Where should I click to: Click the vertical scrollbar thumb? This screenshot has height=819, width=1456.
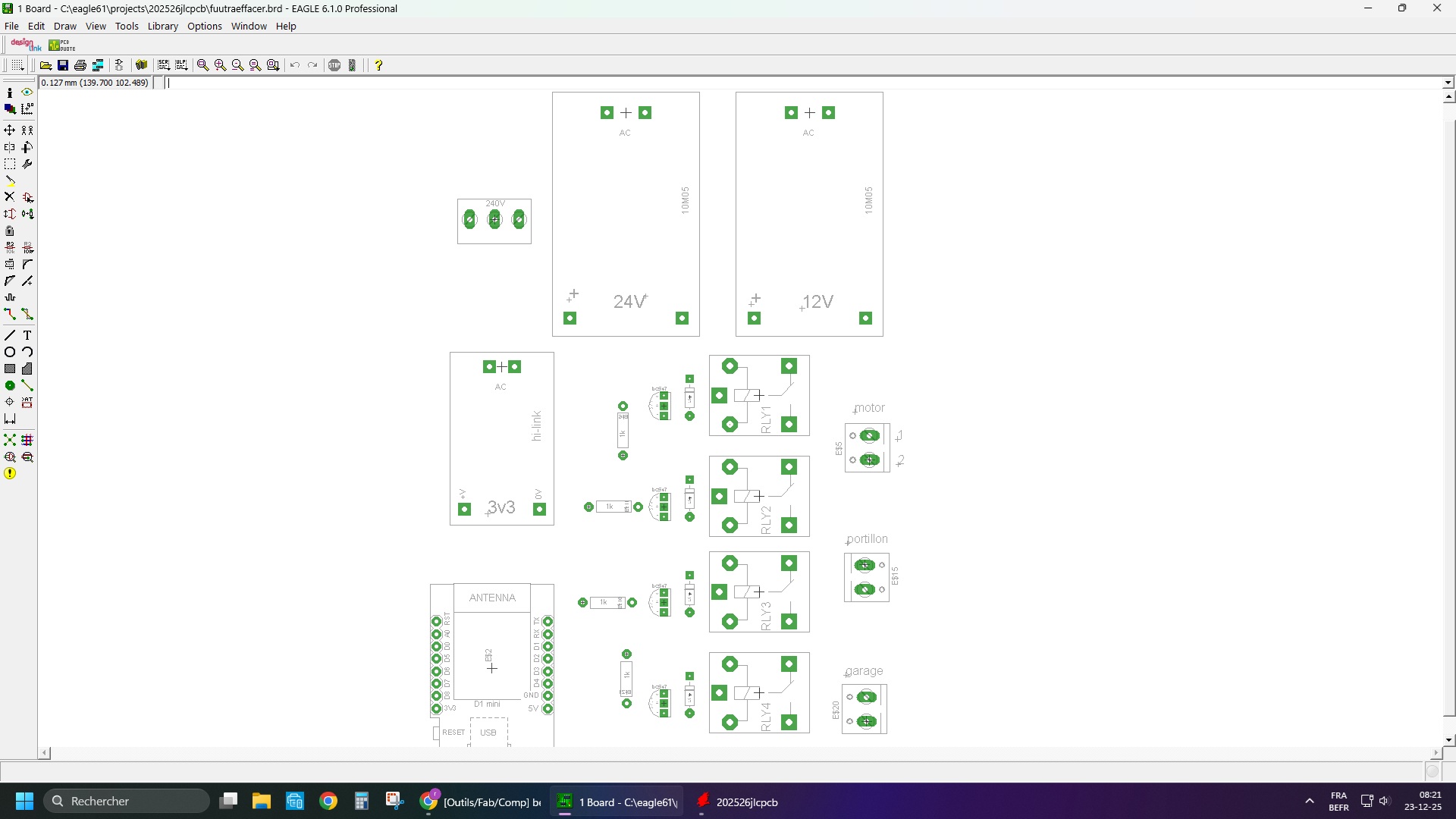coord(1448,417)
